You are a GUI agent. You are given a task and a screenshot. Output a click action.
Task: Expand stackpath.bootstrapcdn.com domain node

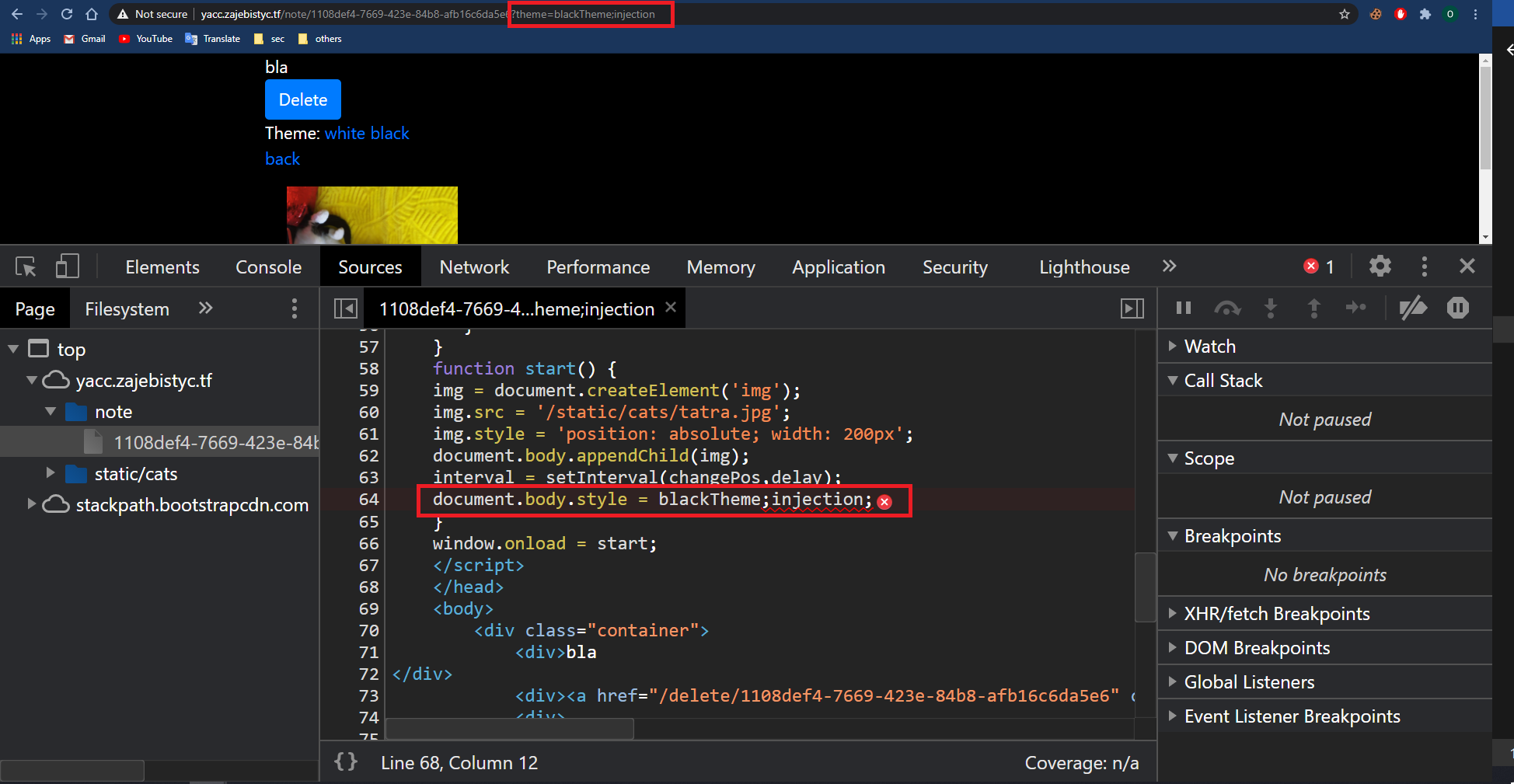tap(31, 504)
